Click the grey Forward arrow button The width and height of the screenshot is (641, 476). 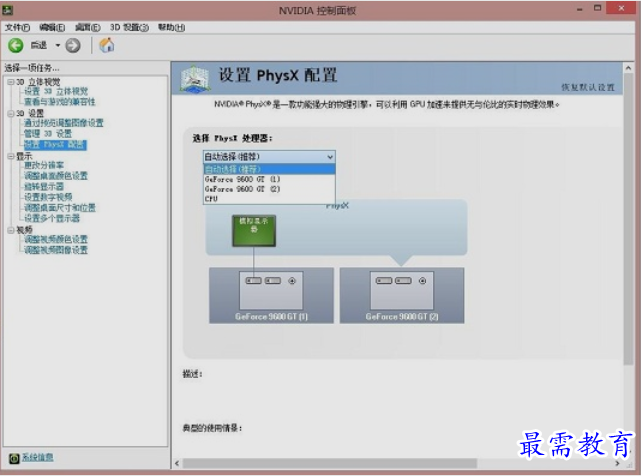[73, 45]
